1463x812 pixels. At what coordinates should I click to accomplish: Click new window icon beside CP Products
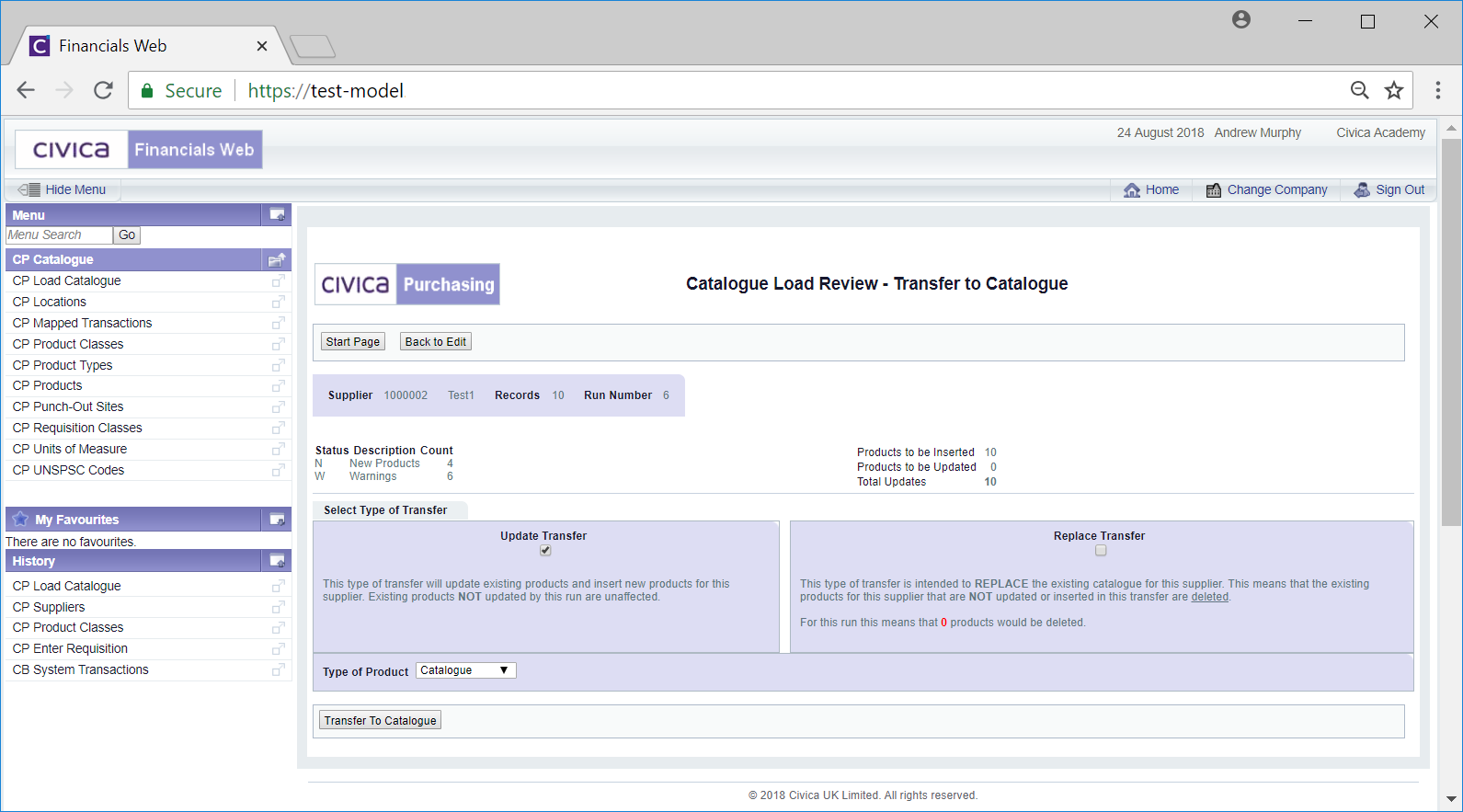tap(278, 385)
